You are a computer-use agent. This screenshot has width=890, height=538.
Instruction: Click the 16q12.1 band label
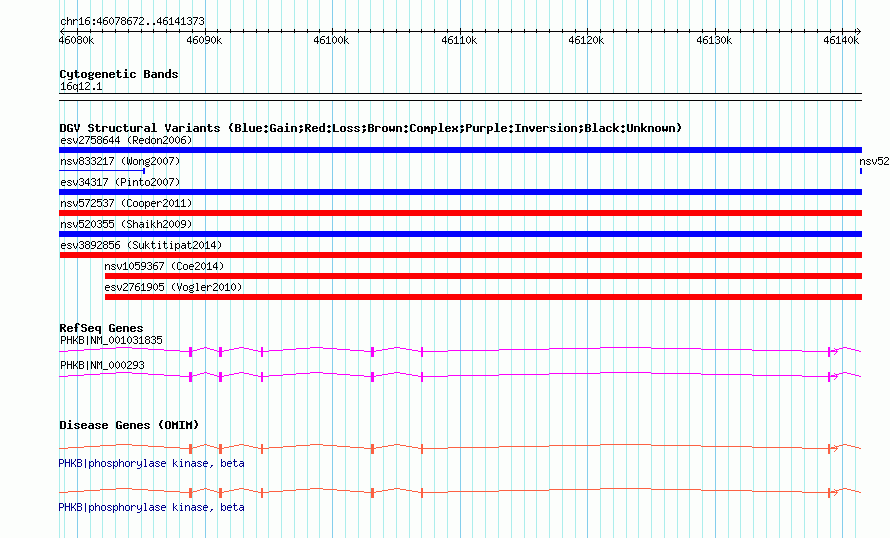(81, 86)
